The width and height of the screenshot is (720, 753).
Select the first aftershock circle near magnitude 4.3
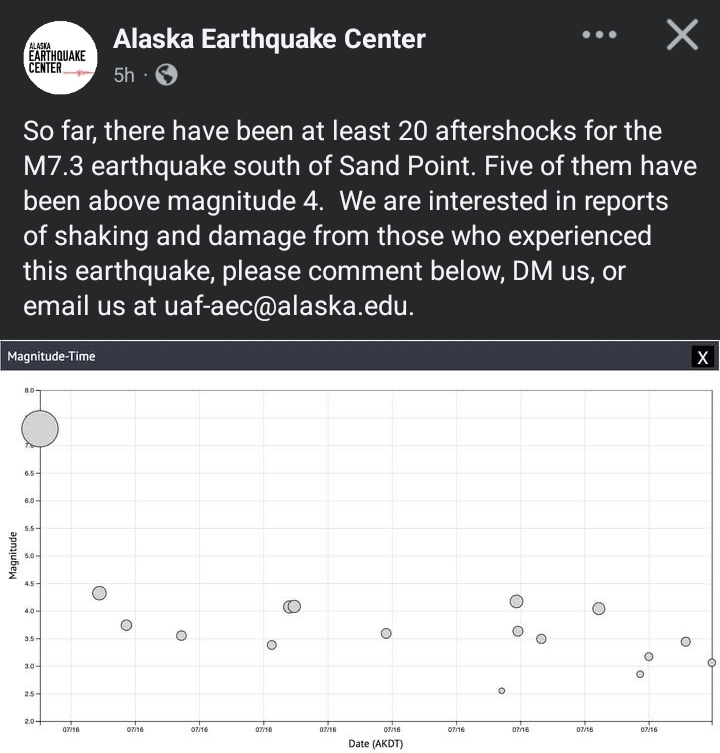tap(99, 593)
